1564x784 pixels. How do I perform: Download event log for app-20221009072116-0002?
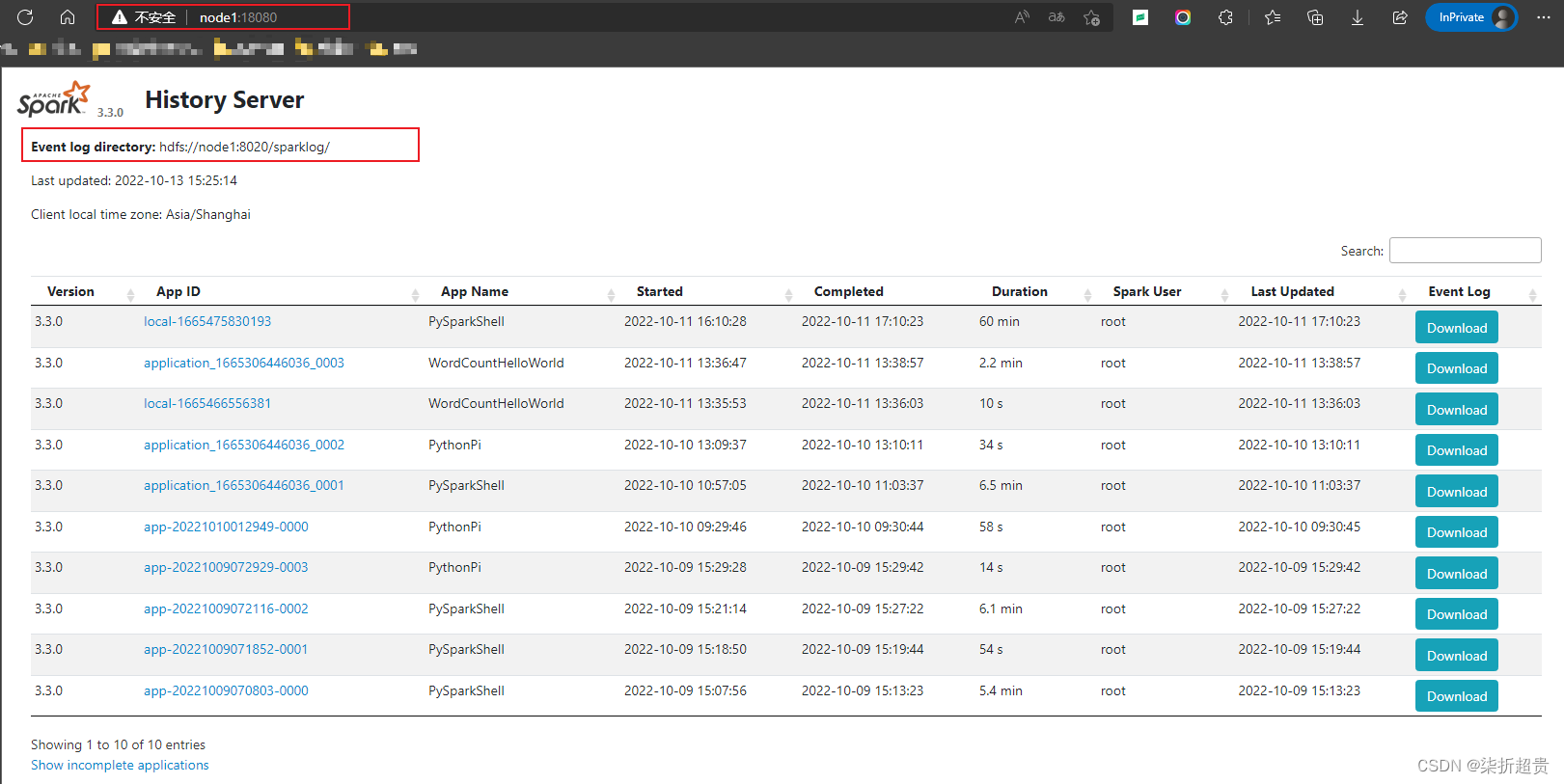click(1457, 613)
